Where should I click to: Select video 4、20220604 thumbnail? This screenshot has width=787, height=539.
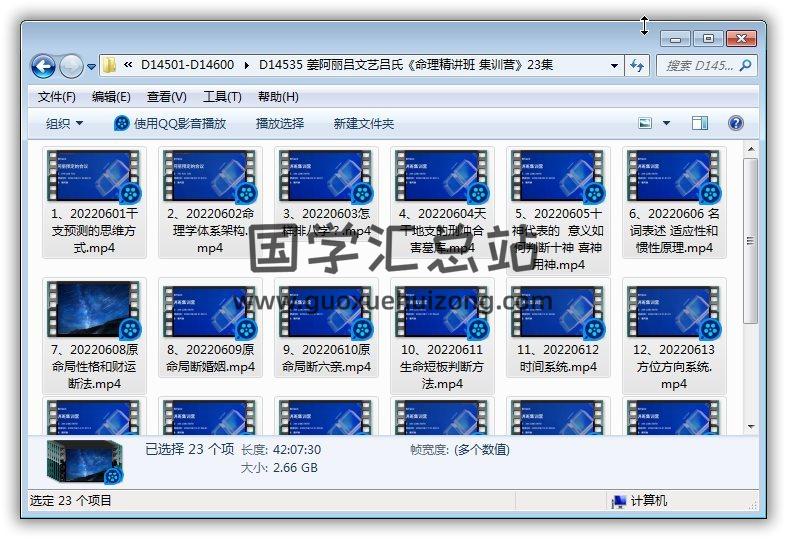442,176
